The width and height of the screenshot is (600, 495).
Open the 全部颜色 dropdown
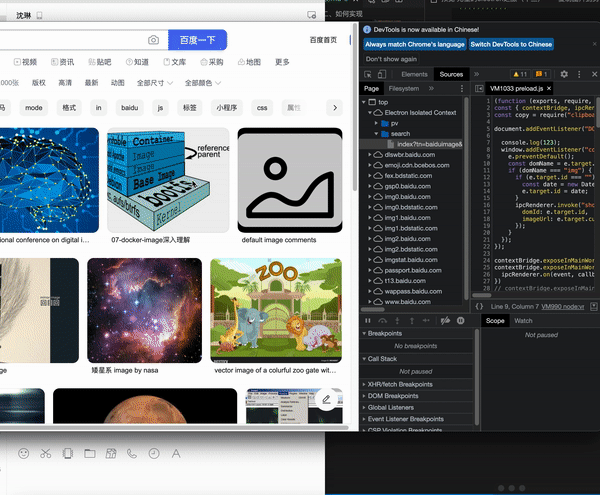pos(203,83)
